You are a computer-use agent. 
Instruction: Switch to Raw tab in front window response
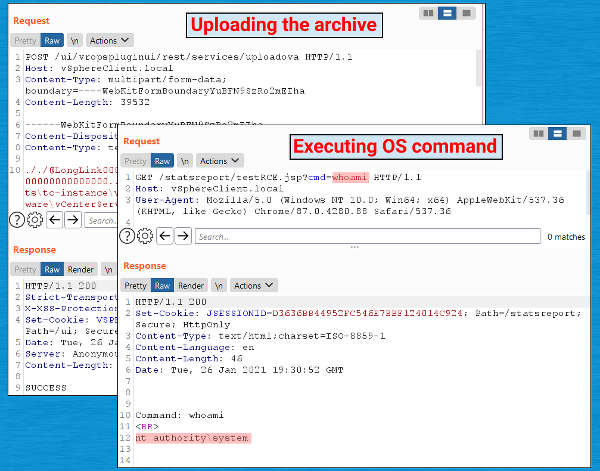(162, 285)
